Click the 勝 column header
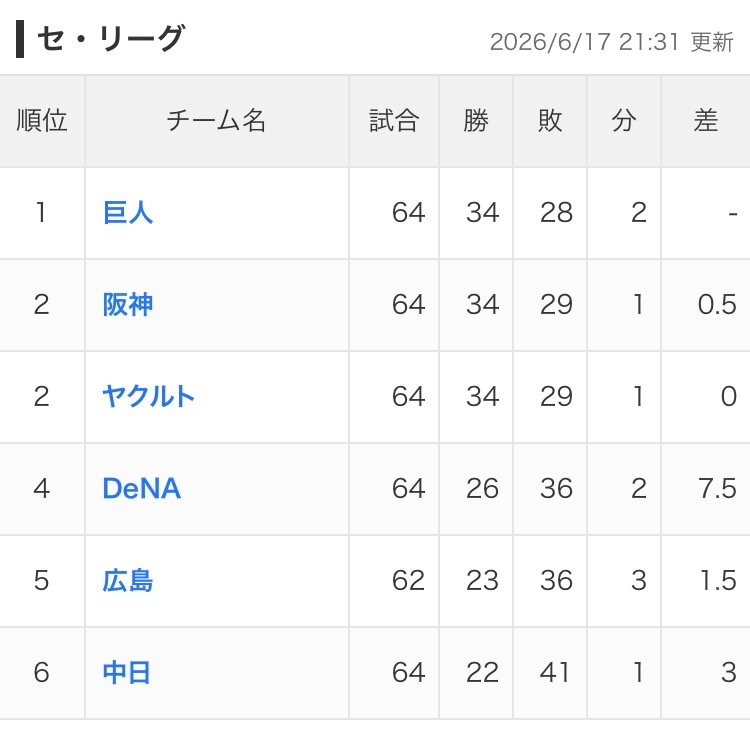Screen dimensions: 750x752 click(476, 120)
